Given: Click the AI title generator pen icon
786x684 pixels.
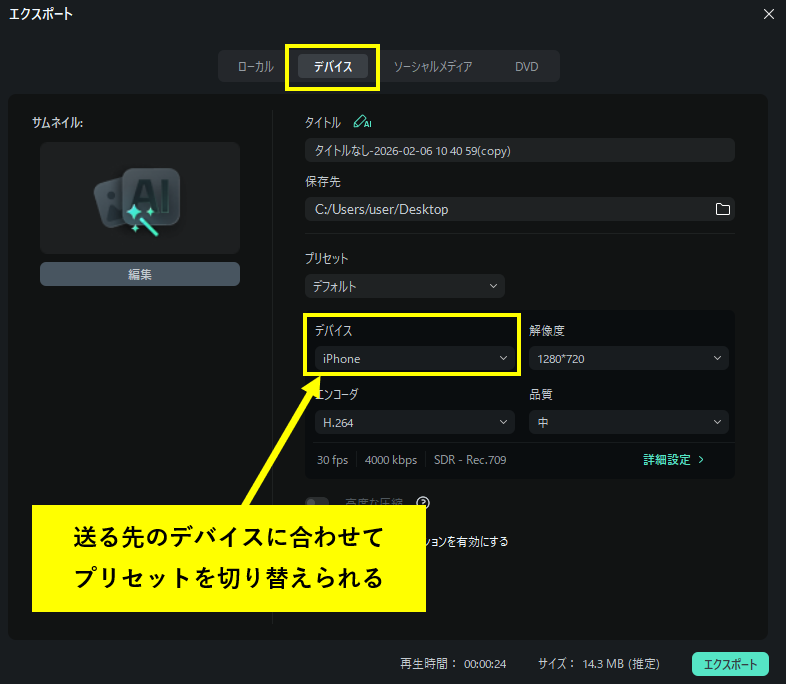Looking at the screenshot, I should 362,122.
